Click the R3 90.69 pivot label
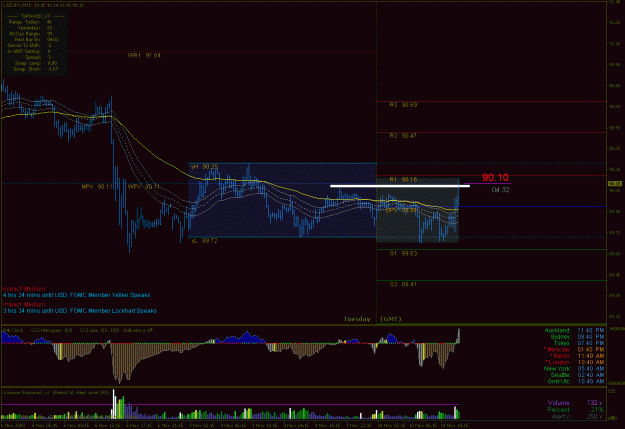The width and height of the screenshot is (625, 429). pyautogui.click(x=403, y=105)
